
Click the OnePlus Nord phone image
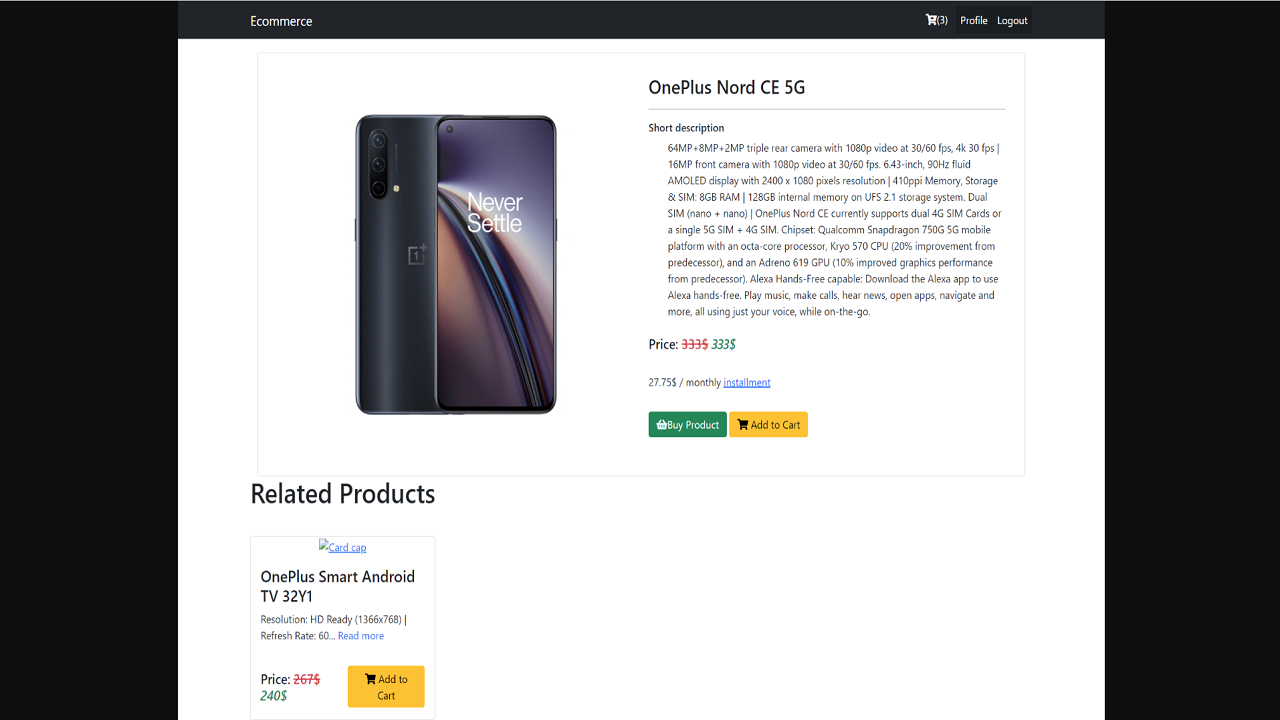(456, 264)
